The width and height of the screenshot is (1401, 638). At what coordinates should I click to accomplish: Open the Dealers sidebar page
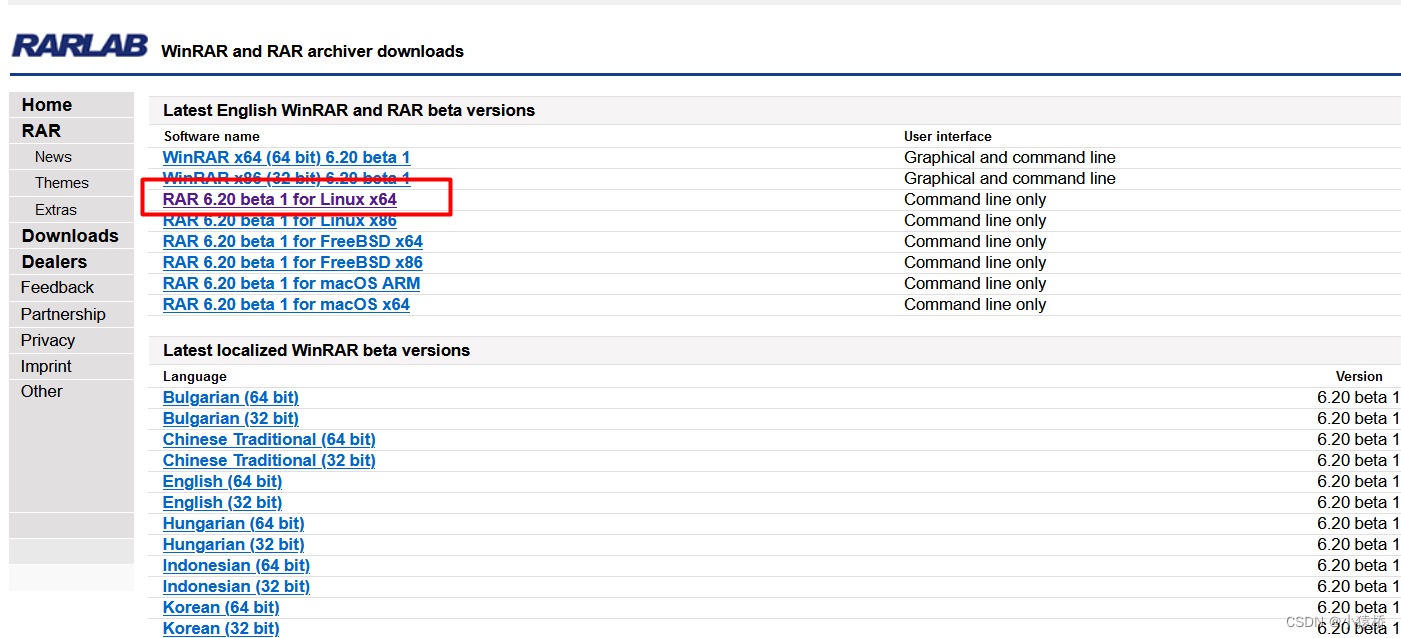click(54, 262)
